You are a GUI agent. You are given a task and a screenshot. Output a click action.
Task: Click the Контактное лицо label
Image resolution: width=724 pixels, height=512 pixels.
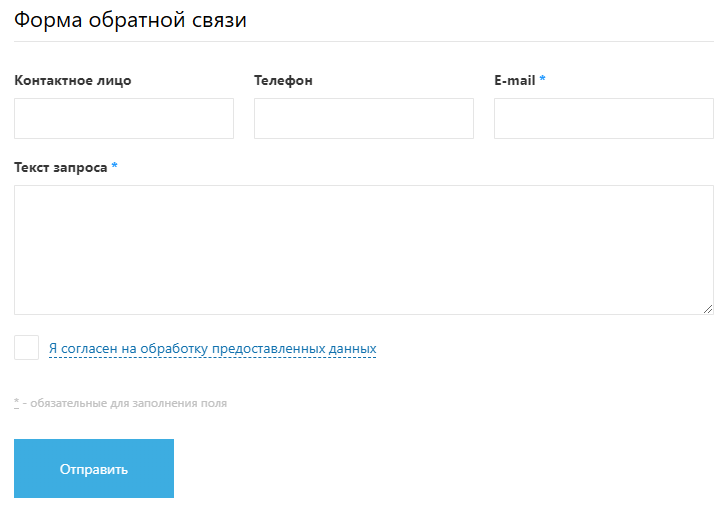pyautogui.click(x=72, y=81)
